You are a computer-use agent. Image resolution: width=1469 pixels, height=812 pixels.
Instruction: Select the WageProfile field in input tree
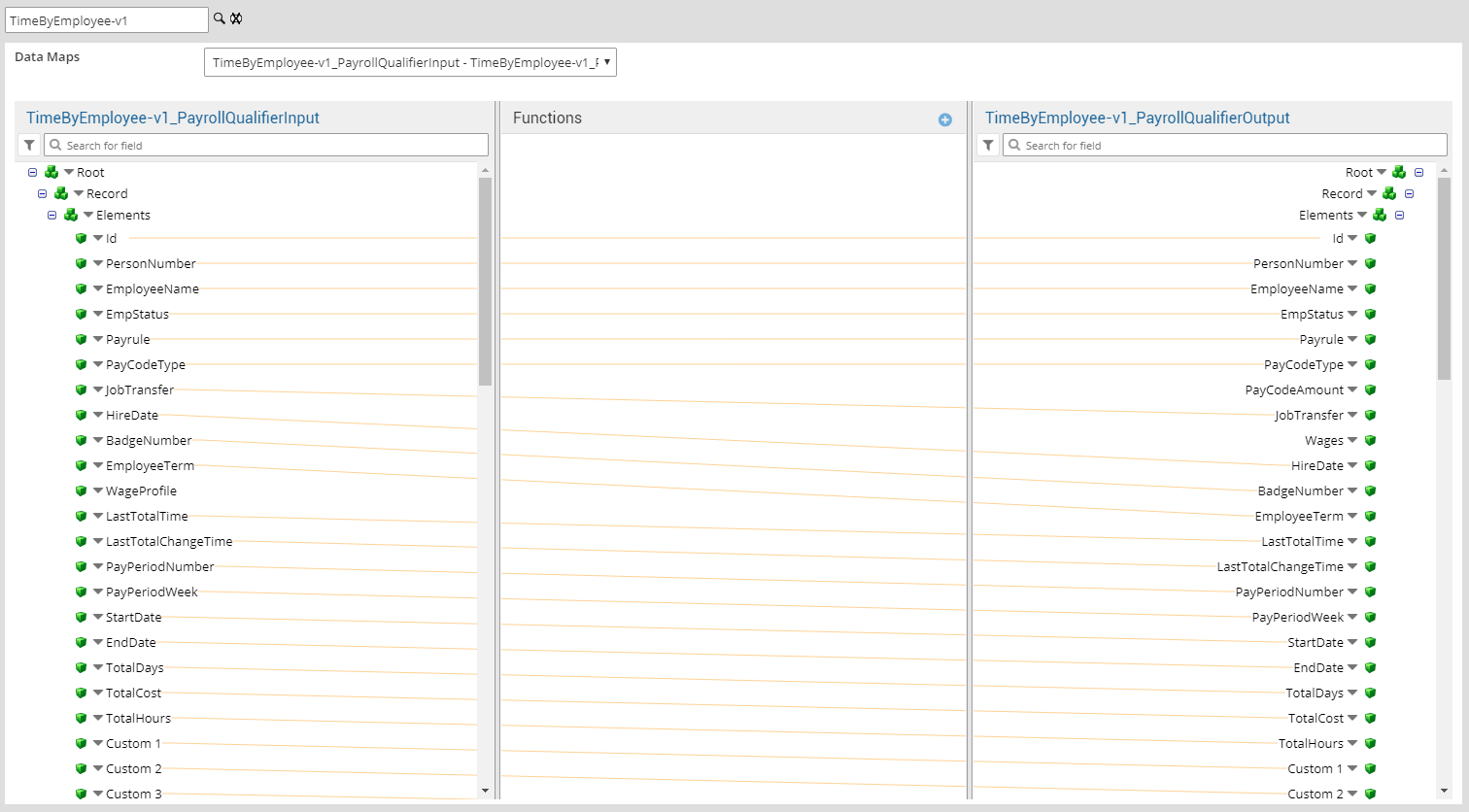141,491
